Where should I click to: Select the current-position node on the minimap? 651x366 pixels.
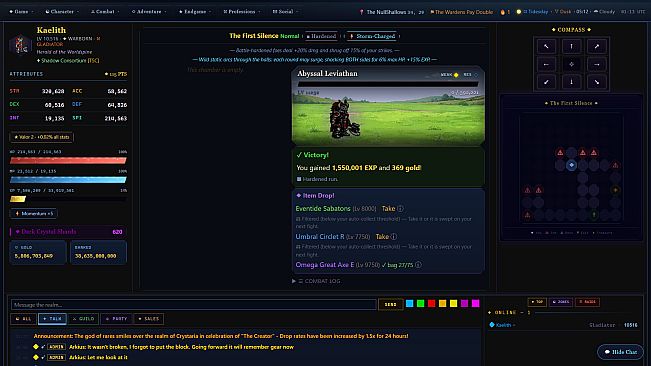click(571, 165)
